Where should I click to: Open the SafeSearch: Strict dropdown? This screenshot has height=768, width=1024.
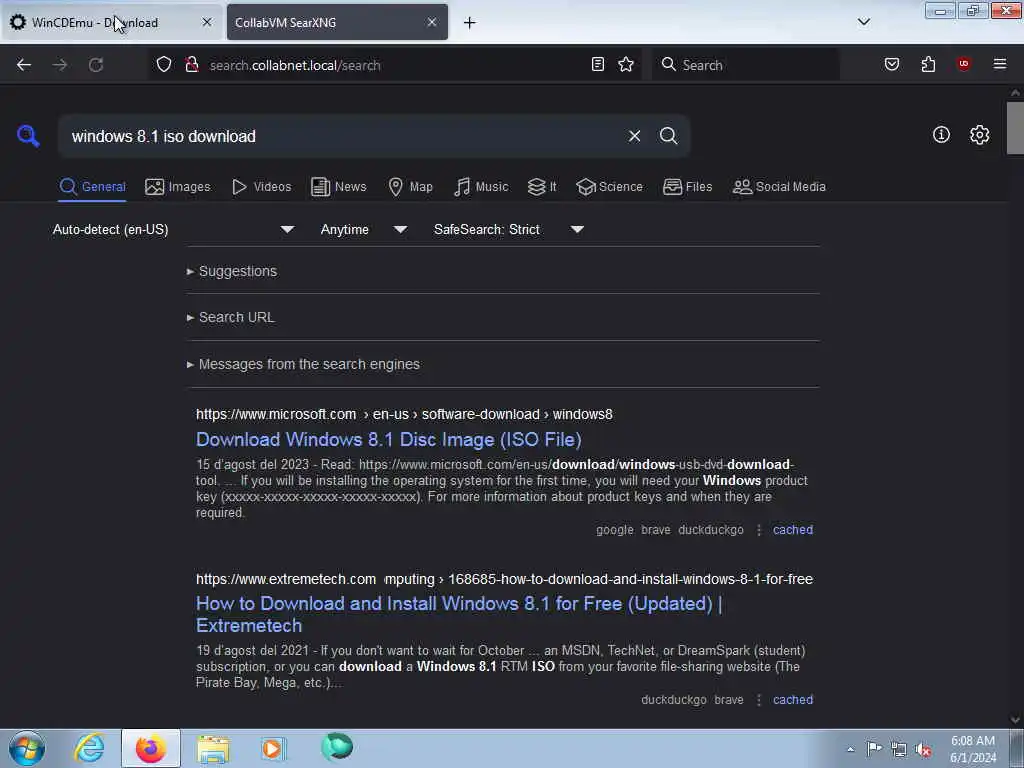coord(509,229)
